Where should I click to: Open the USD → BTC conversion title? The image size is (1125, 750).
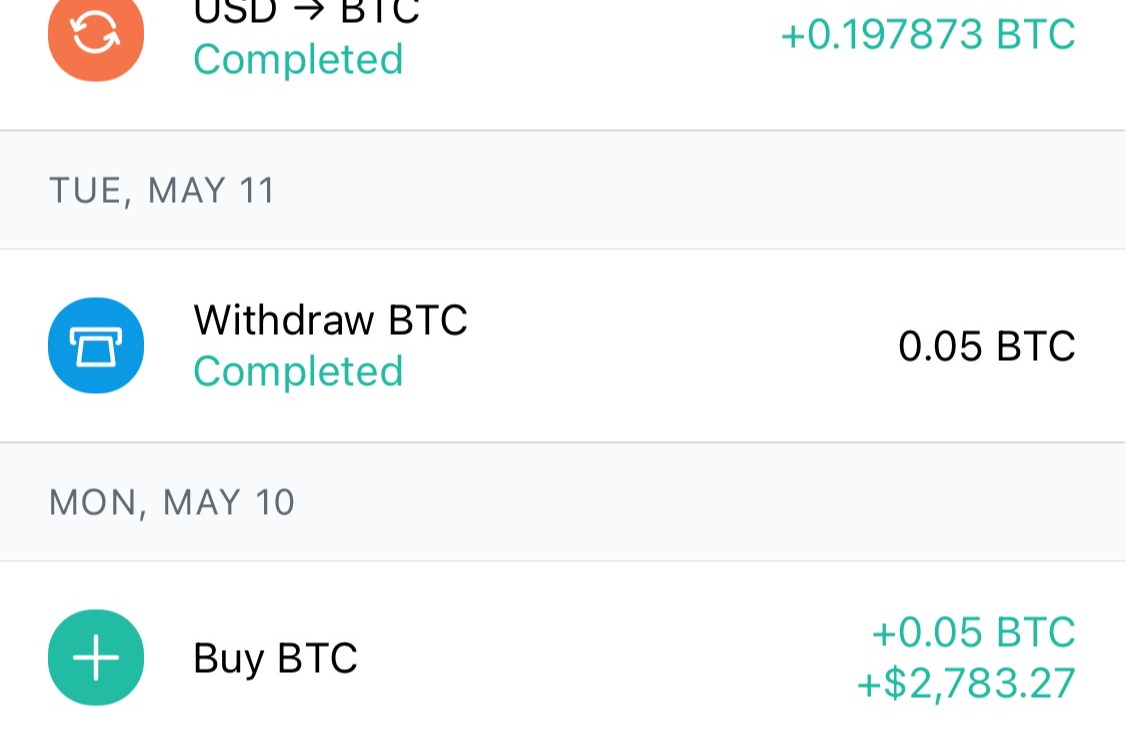306,10
